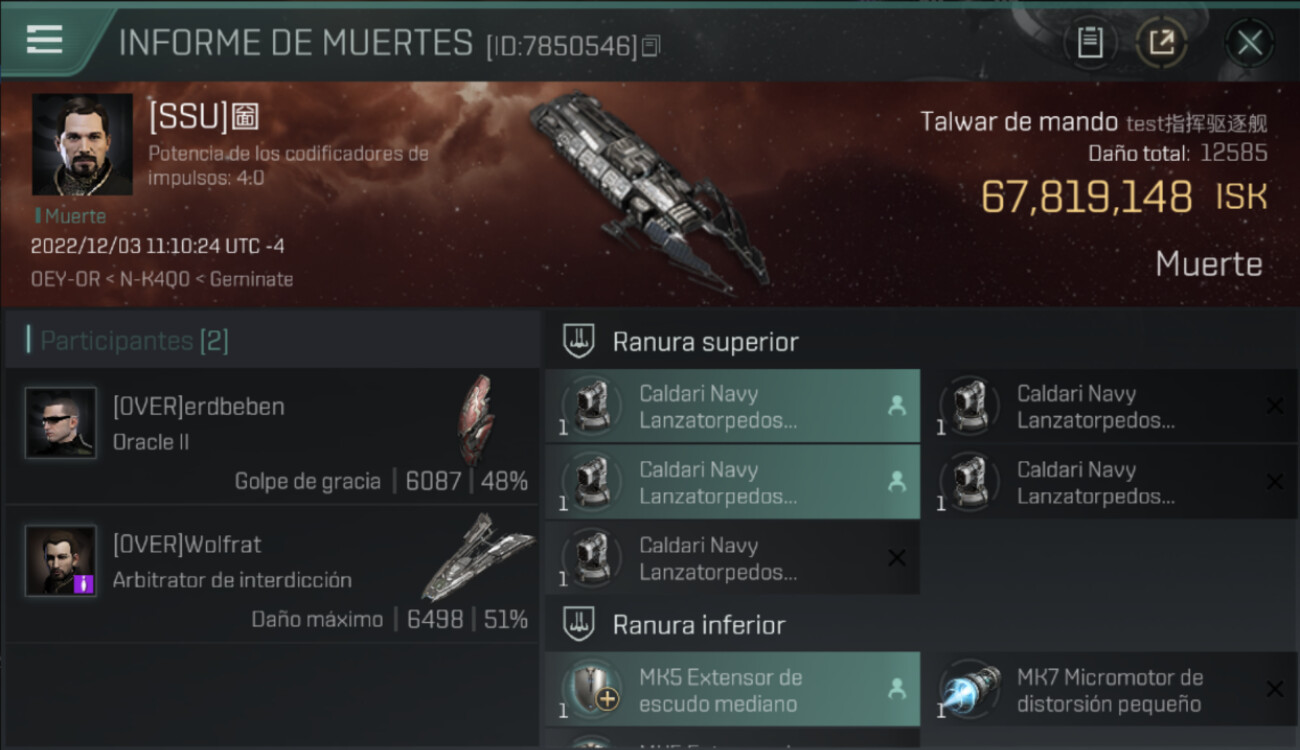This screenshot has width=1300, height=750.
Task: Close the Informe de Muertes window
Action: click(1249, 42)
